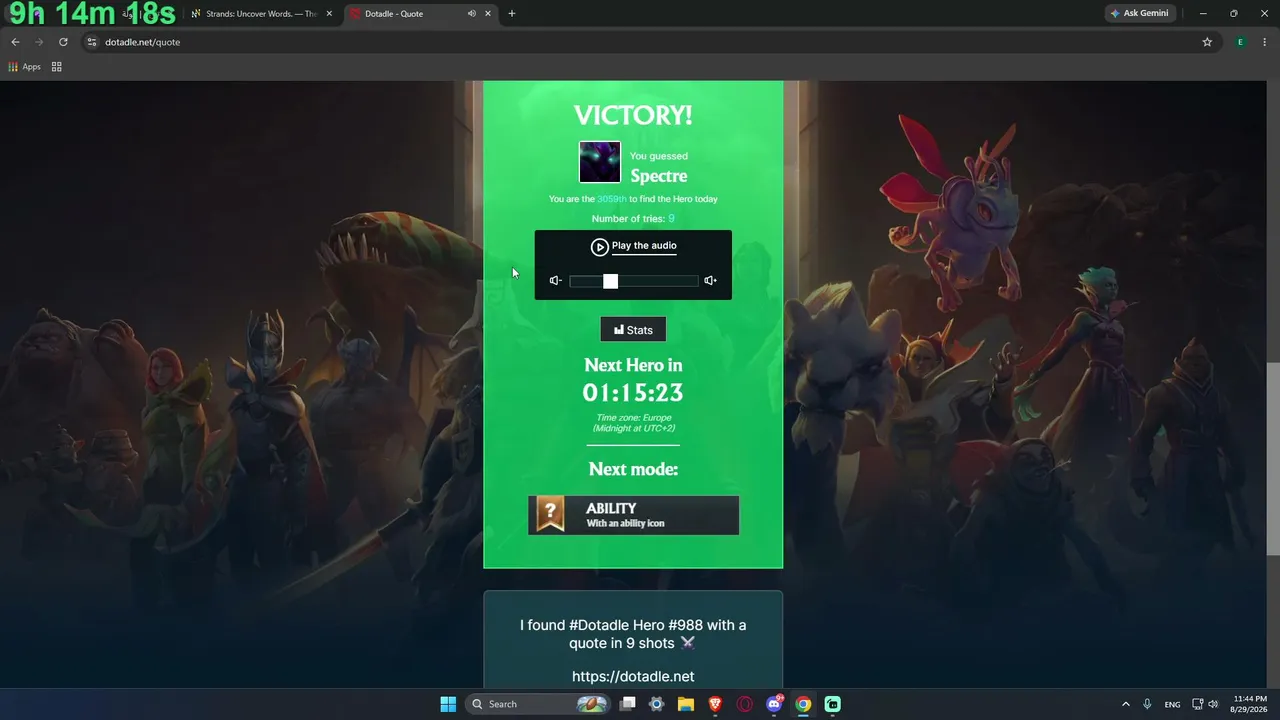1280x720 pixels.
Task: Mute the Dotadle tab audio indicator
Action: point(471,14)
